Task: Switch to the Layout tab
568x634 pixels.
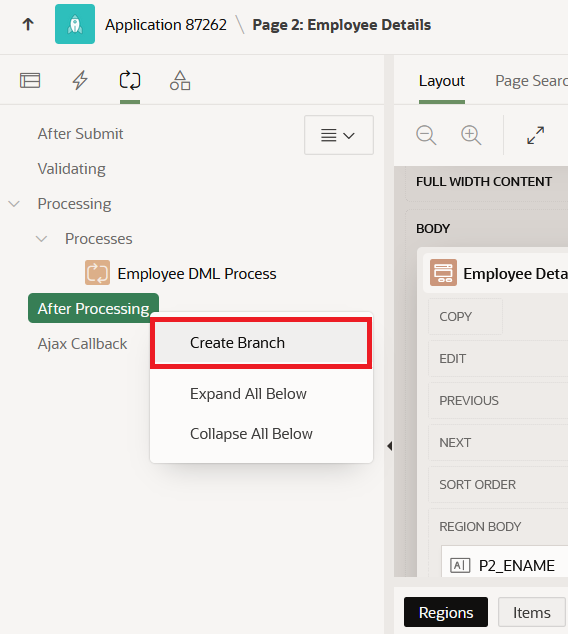Action: [441, 81]
